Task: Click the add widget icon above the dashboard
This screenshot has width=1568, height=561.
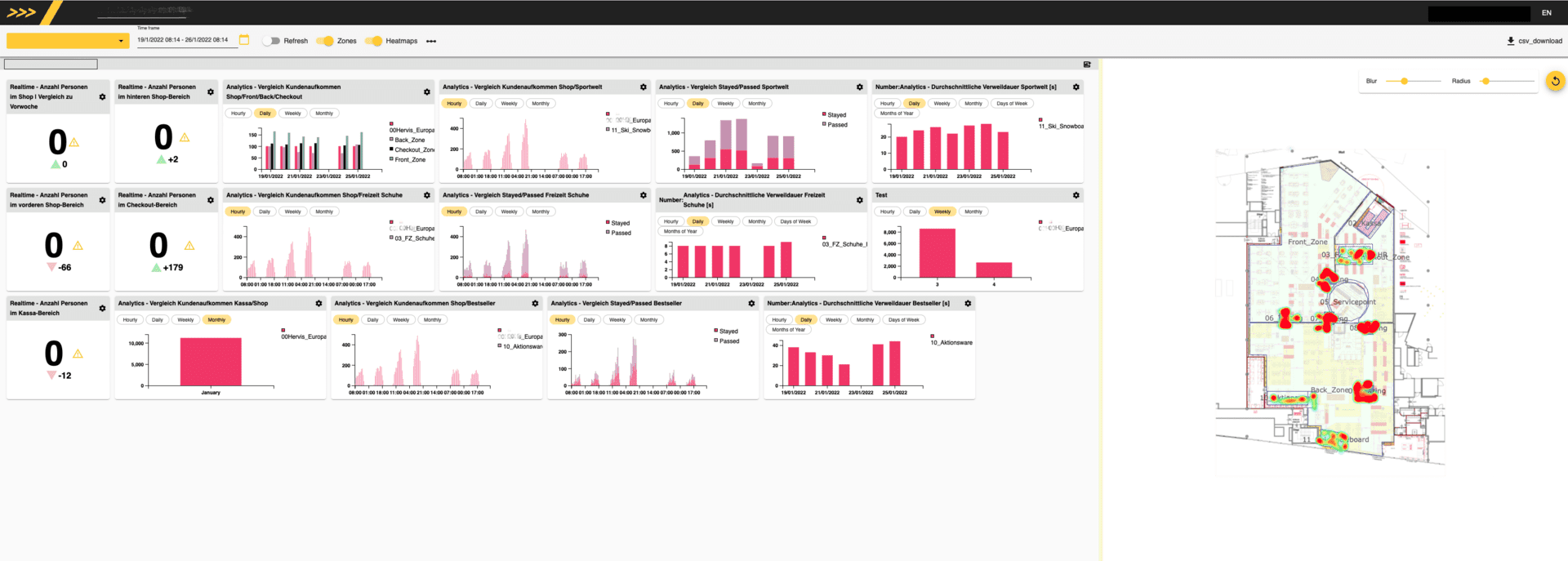Action: [x=1087, y=65]
